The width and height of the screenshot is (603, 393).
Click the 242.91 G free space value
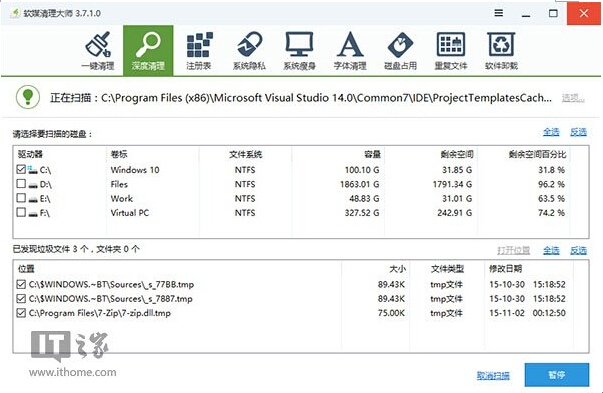[455, 213]
